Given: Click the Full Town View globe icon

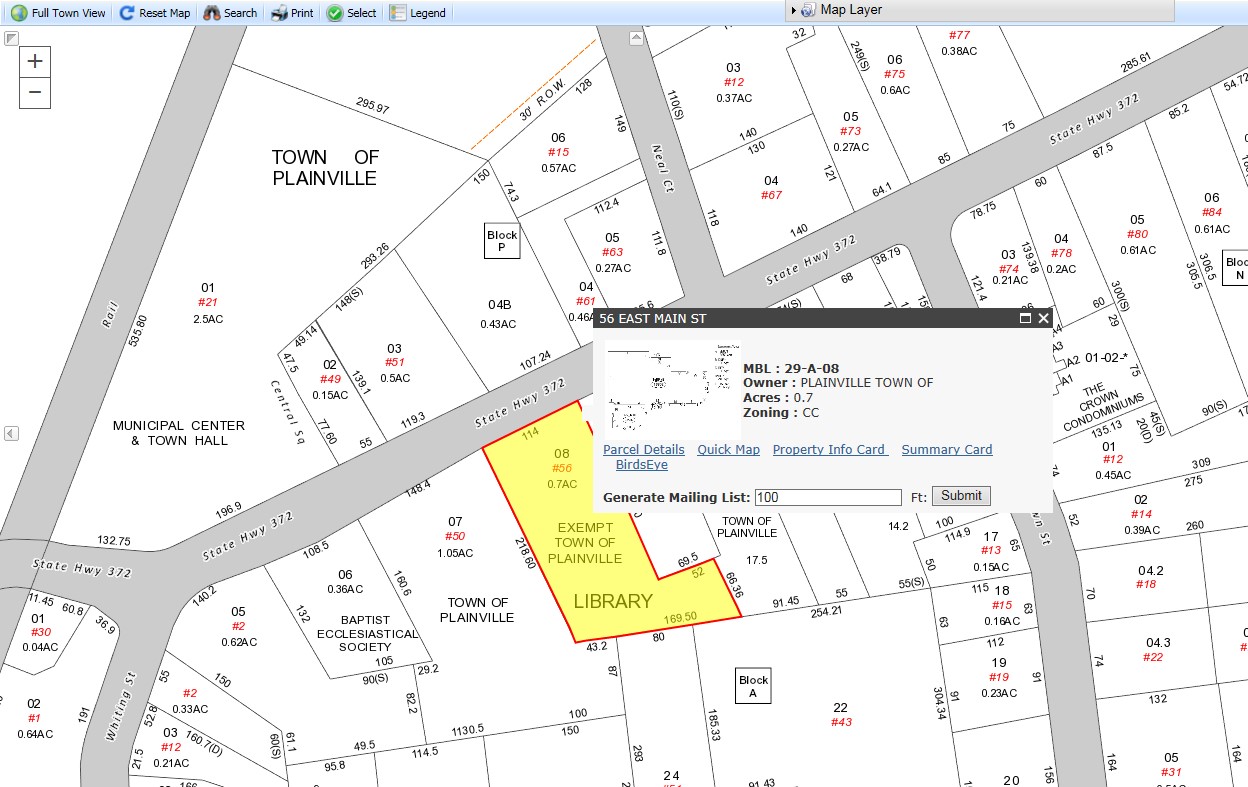Looking at the screenshot, I should [20, 13].
